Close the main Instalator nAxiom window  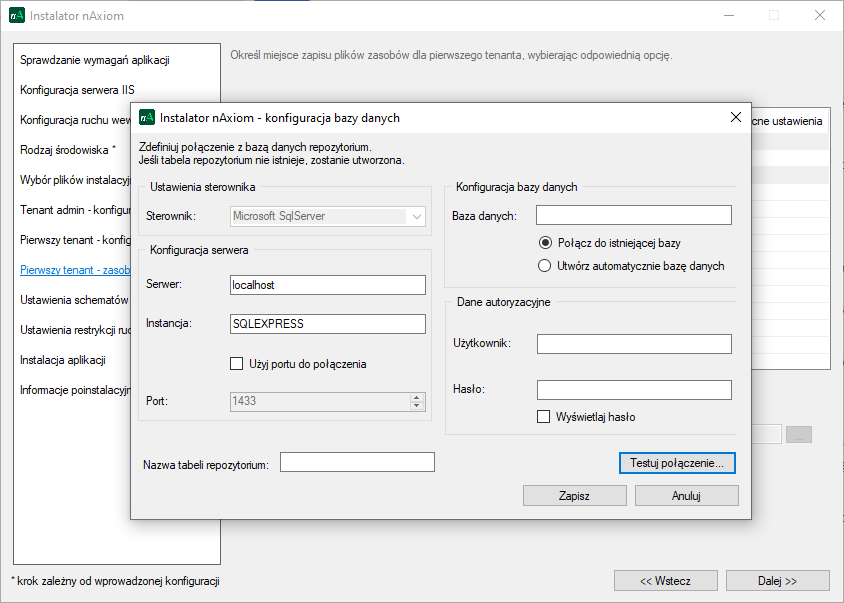pyautogui.click(x=820, y=15)
